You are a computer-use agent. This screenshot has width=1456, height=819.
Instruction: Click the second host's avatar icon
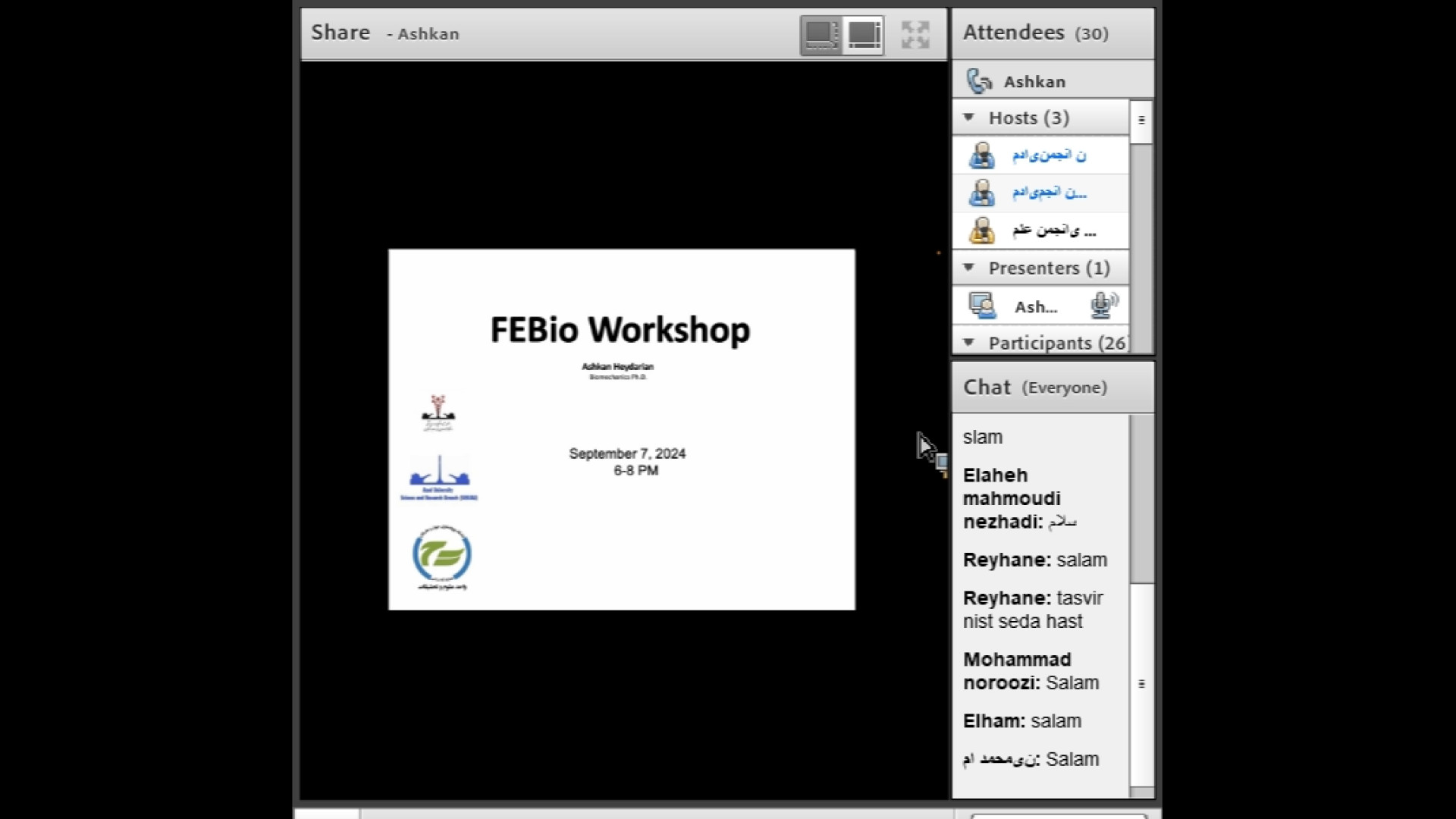coord(981,193)
